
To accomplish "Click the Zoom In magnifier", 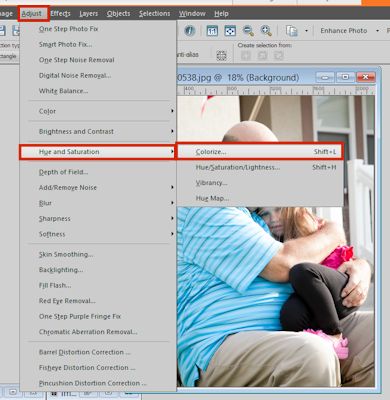I will click(x=266, y=31).
